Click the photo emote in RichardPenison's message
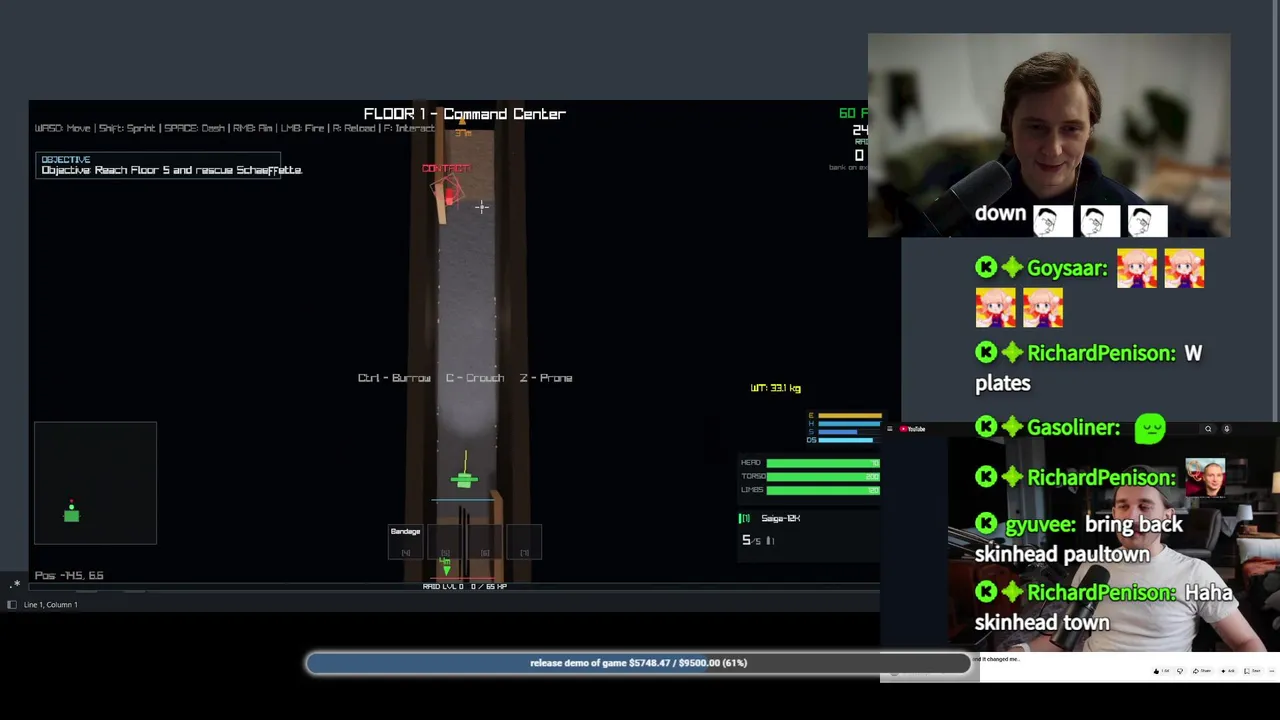 pos(1205,477)
